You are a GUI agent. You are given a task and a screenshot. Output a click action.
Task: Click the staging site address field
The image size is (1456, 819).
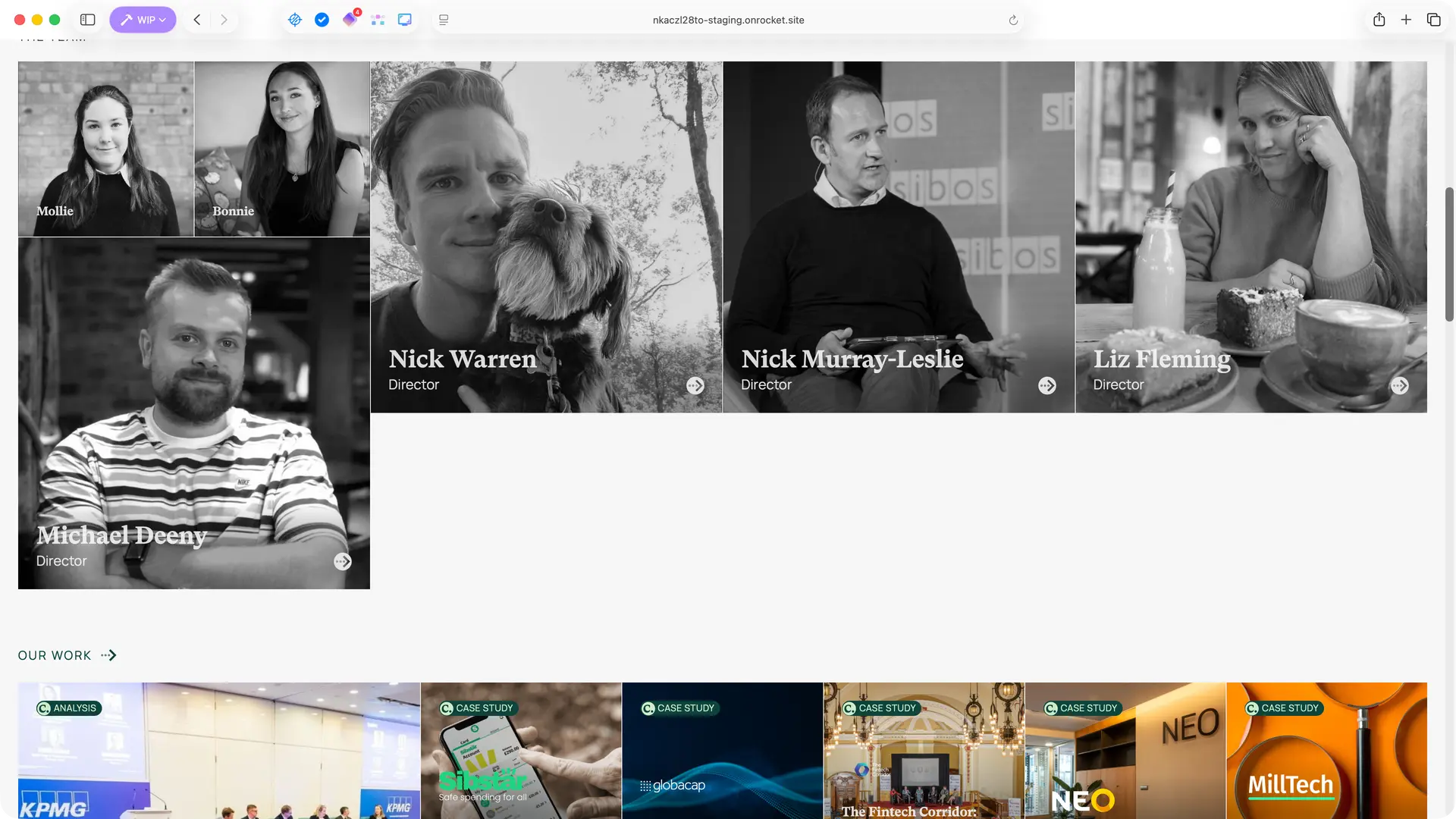tap(728, 20)
